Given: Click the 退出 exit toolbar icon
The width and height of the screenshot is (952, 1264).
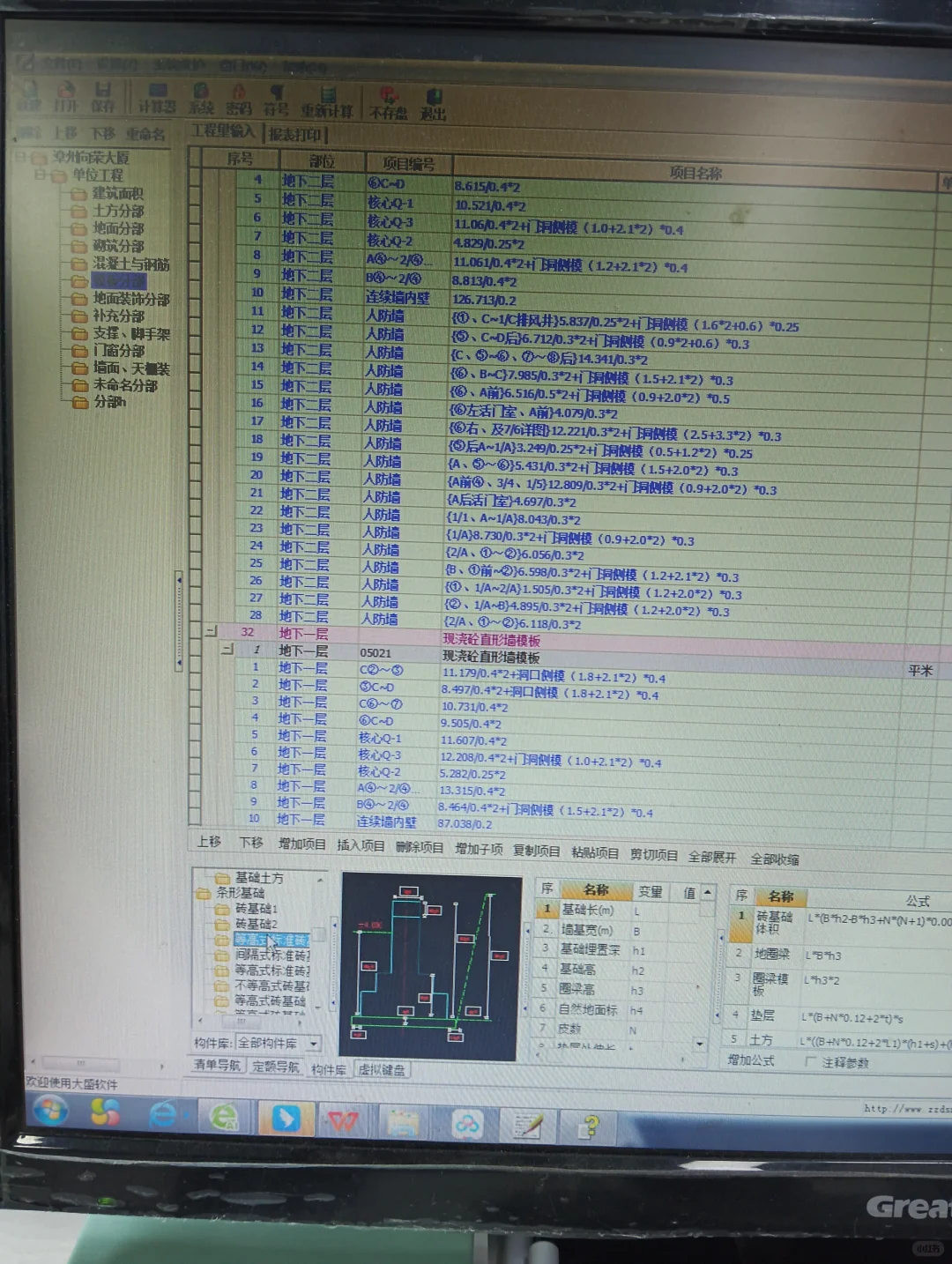Looking at the screenshot, I should [433, 103].
